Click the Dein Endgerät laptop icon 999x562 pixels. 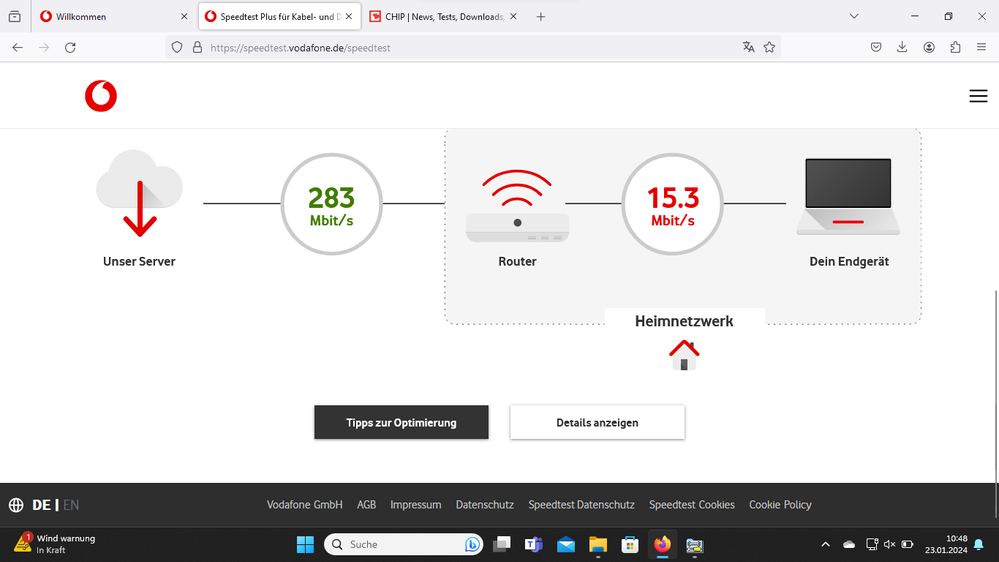(848, 197)
